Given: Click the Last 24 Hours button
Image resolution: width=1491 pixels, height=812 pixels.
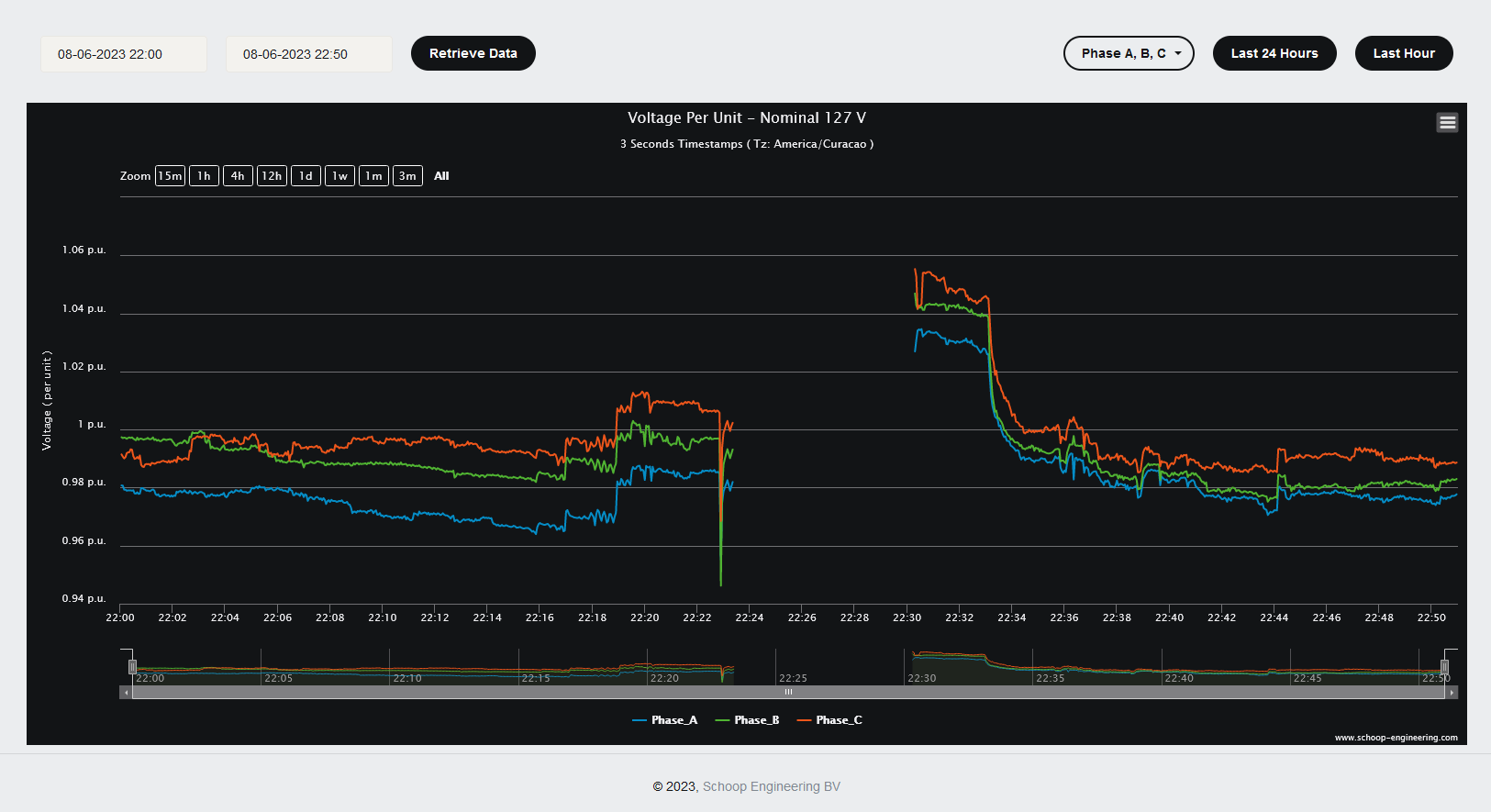Looking at the screenshot, I should pyautogui.click(x=1274, y=53).
